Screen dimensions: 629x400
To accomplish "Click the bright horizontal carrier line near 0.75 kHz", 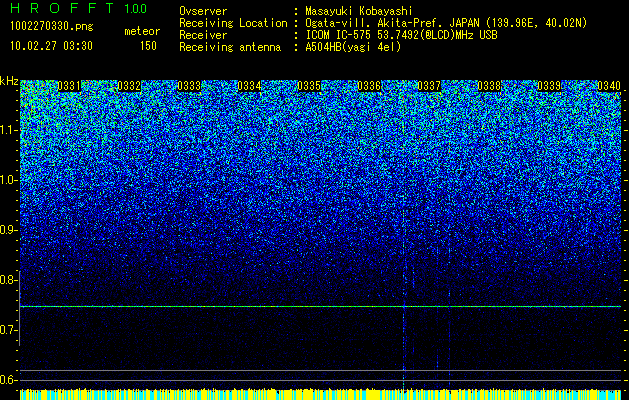I will click(320, 307).
